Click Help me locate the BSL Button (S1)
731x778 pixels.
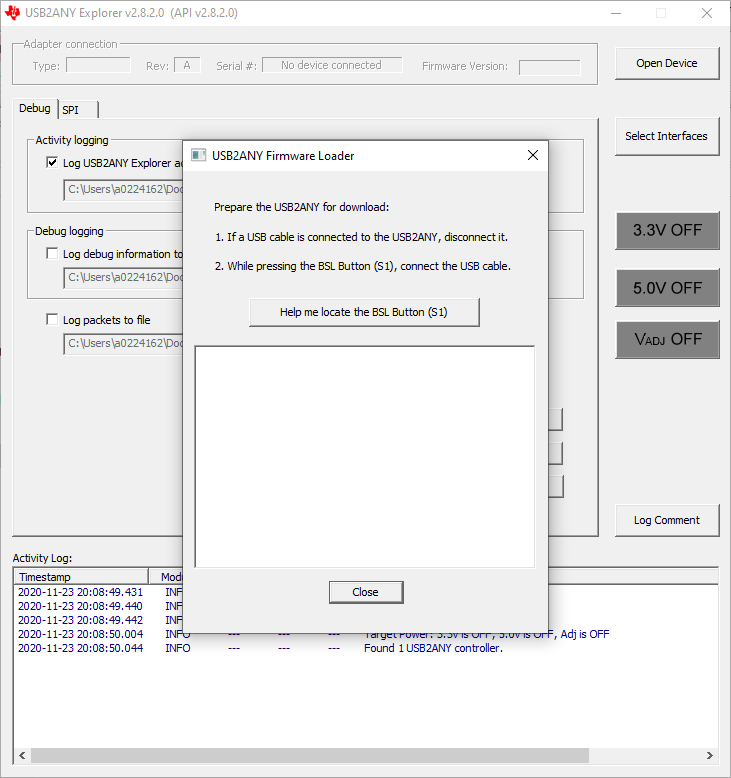pos(364,312)
